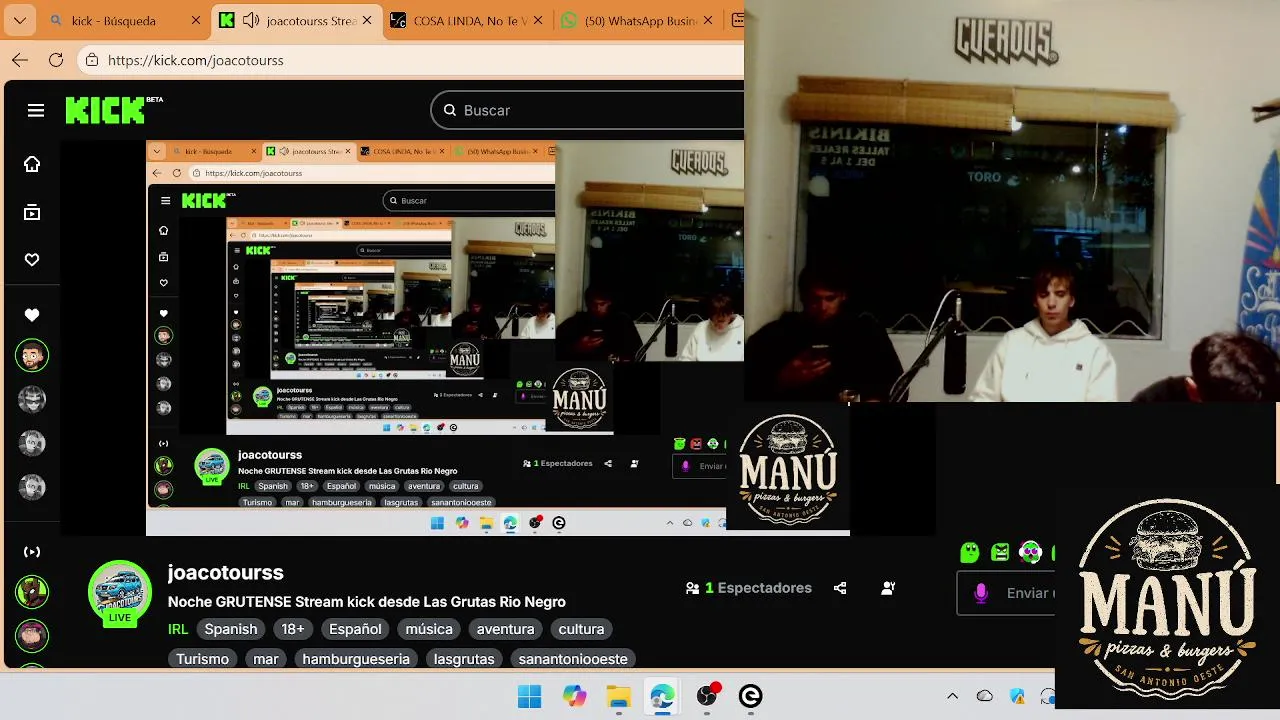Screen dimensions: 1280x720
Task: Open the browser tab list dropdown
Action: (x=20, y=20)
